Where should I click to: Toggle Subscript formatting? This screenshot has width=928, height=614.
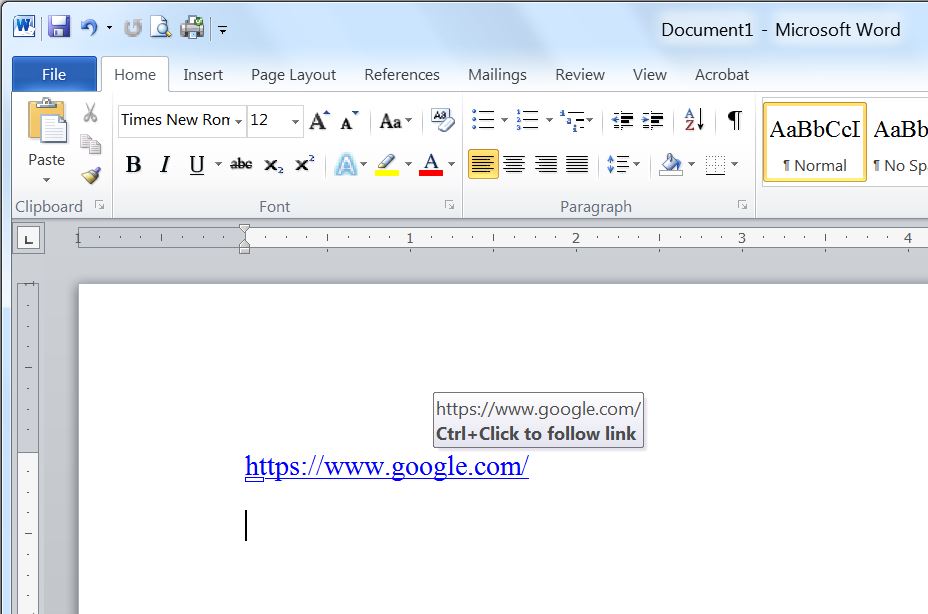(x=273, y=165)
